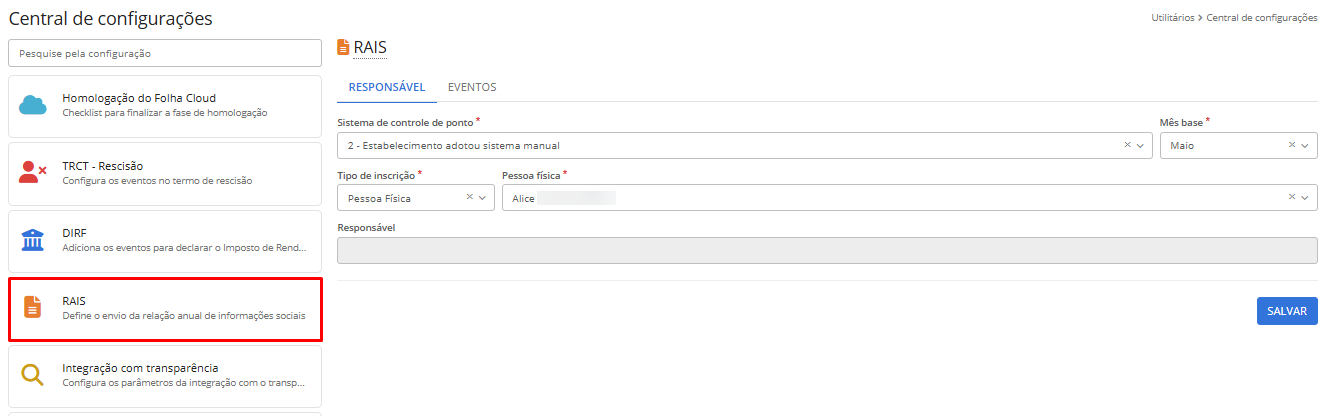The image size is (1330, 416).
Task: Open the Mês base dropdown arrow
Action: coord(1305,145)
